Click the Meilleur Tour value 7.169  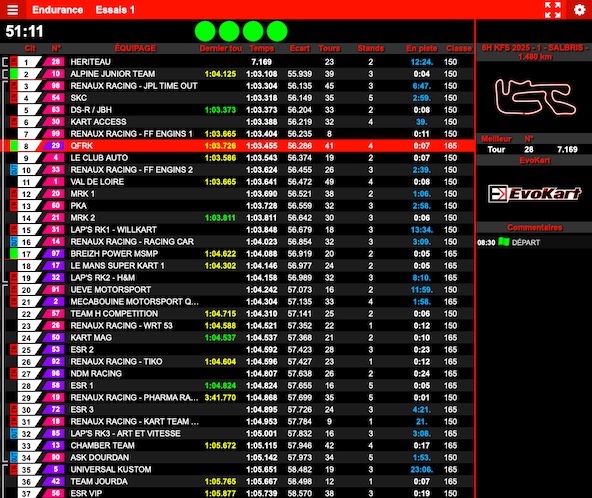coord(567,150)
